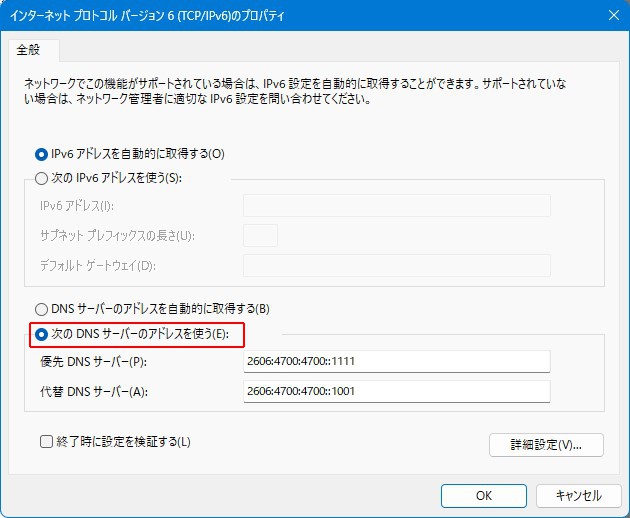Viewport: 630px width, 518px height.
Task: Choose 次の IPv6 アドレスを使う radio button
Action: pyautogui.click(x=42, y=179)
